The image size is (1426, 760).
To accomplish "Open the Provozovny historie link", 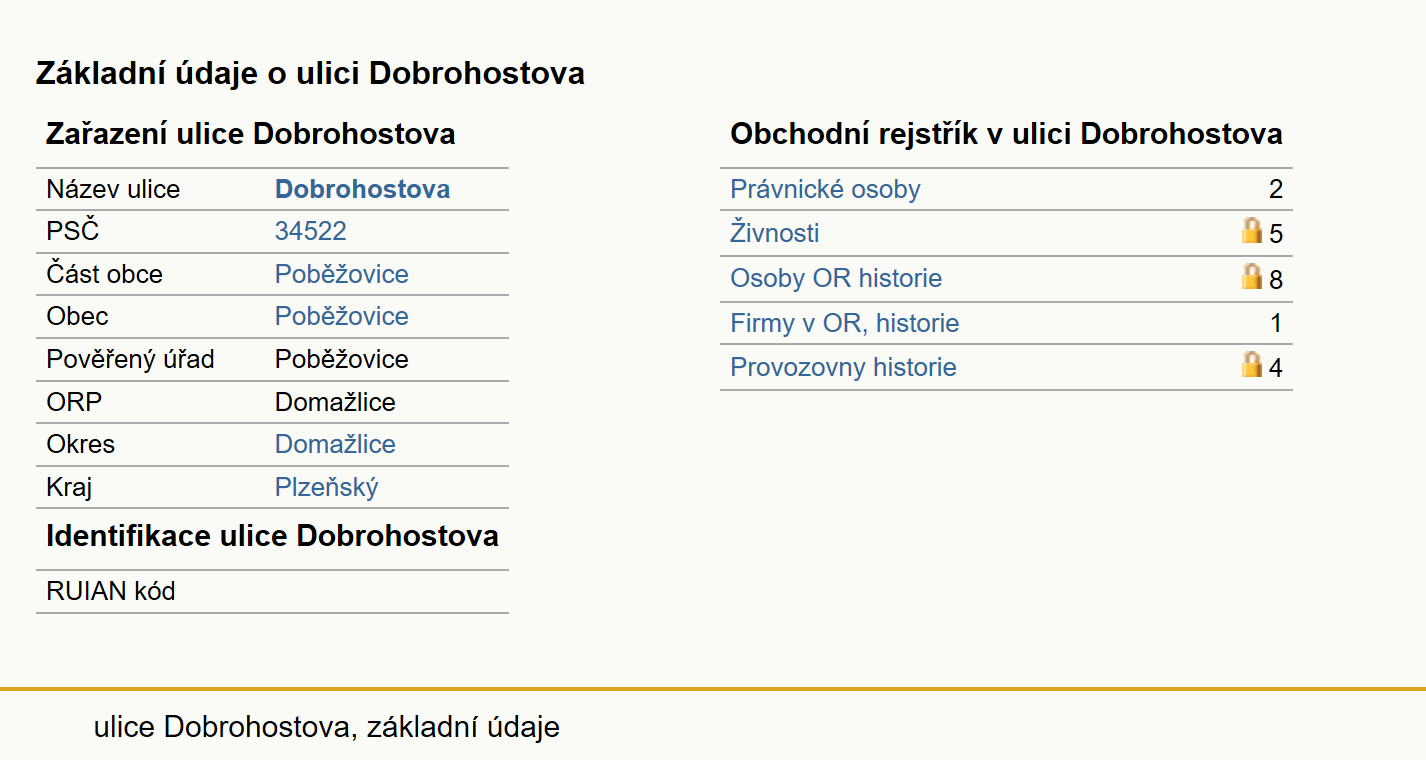I will (x=843, y=367).
